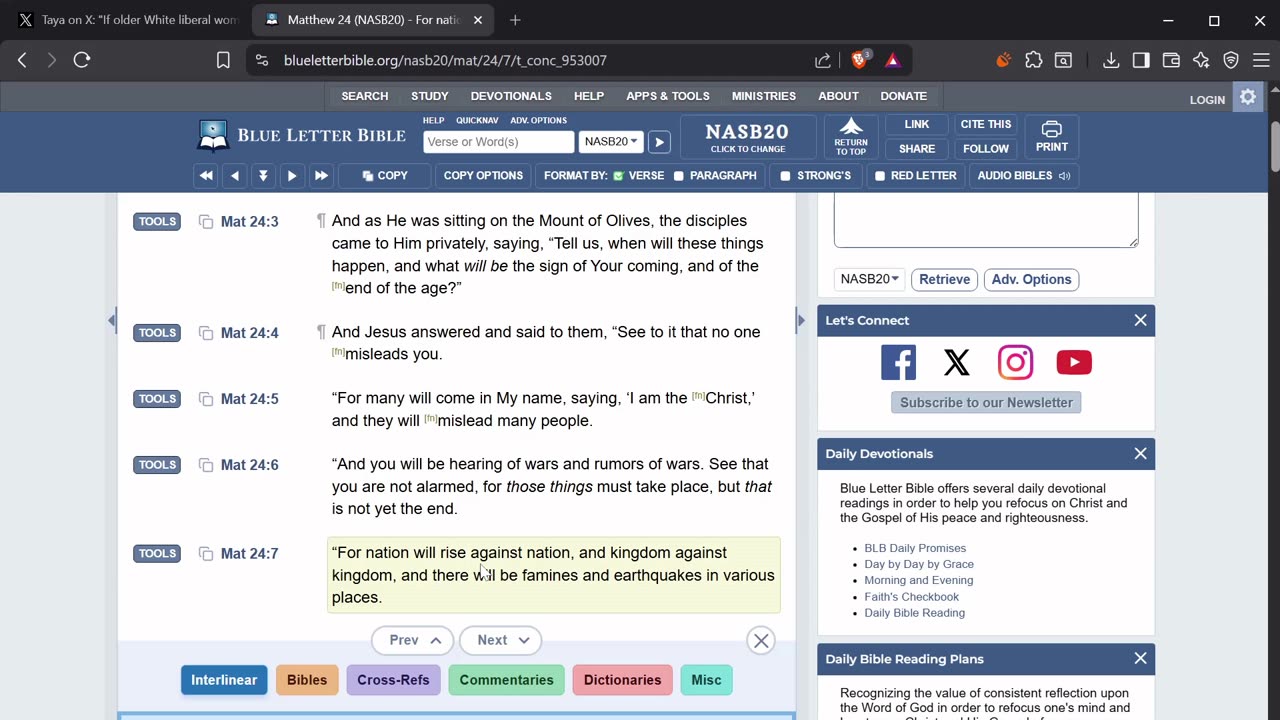Reload the page in browser toolbar
This screenshot has height=720, width=1280.
click(x=82, y=60)
